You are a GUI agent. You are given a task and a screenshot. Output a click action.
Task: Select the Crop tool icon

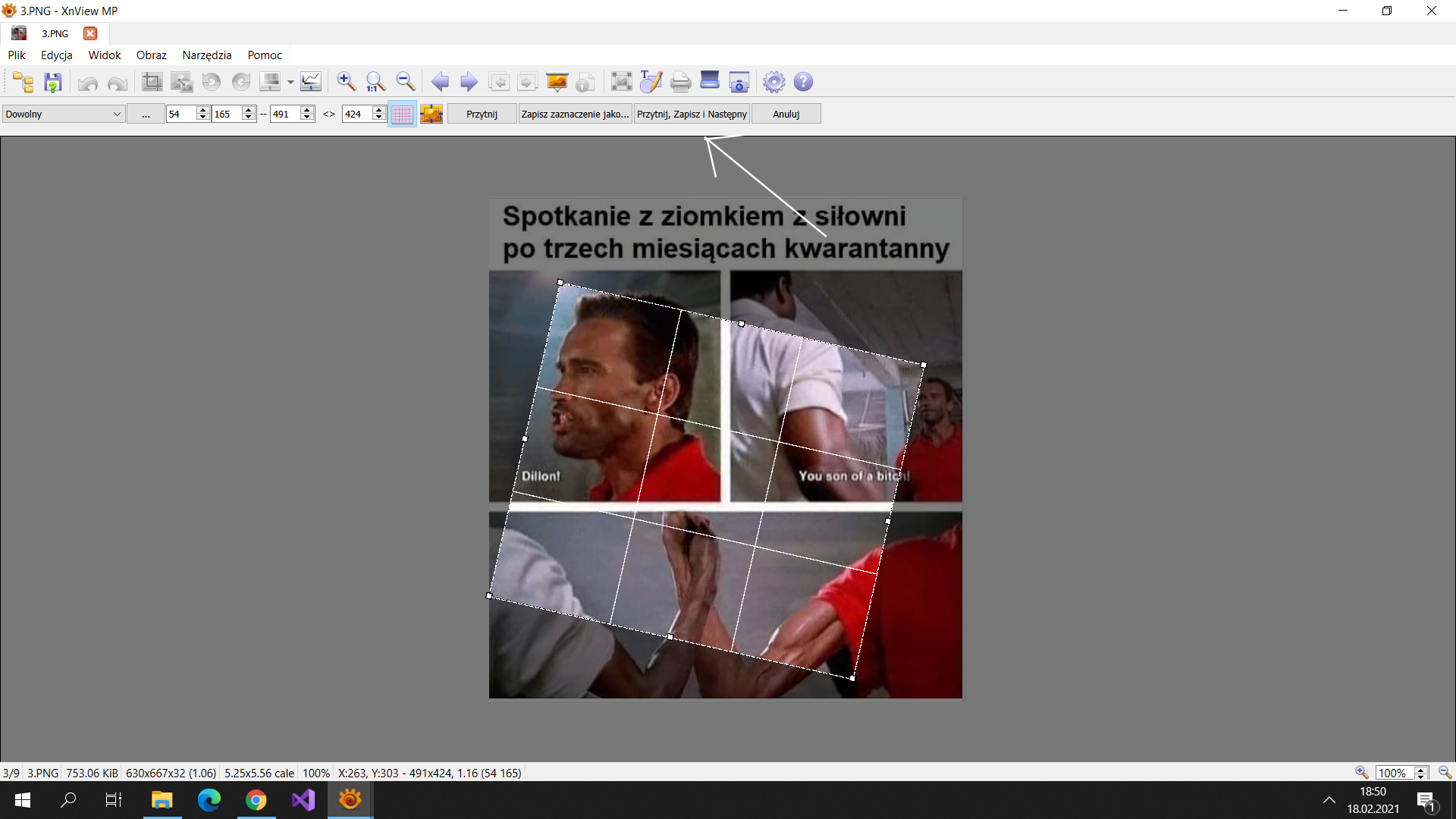point(152,82)
